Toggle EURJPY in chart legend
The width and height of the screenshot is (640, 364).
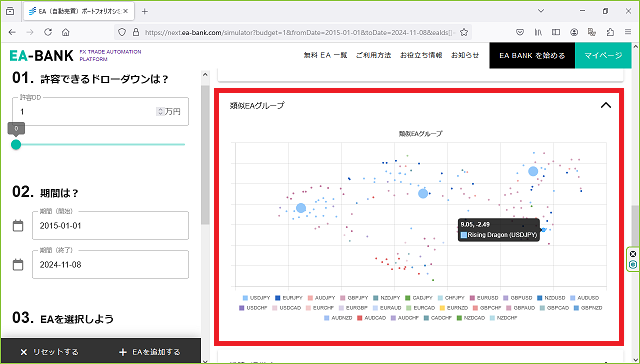pos(289,298)
